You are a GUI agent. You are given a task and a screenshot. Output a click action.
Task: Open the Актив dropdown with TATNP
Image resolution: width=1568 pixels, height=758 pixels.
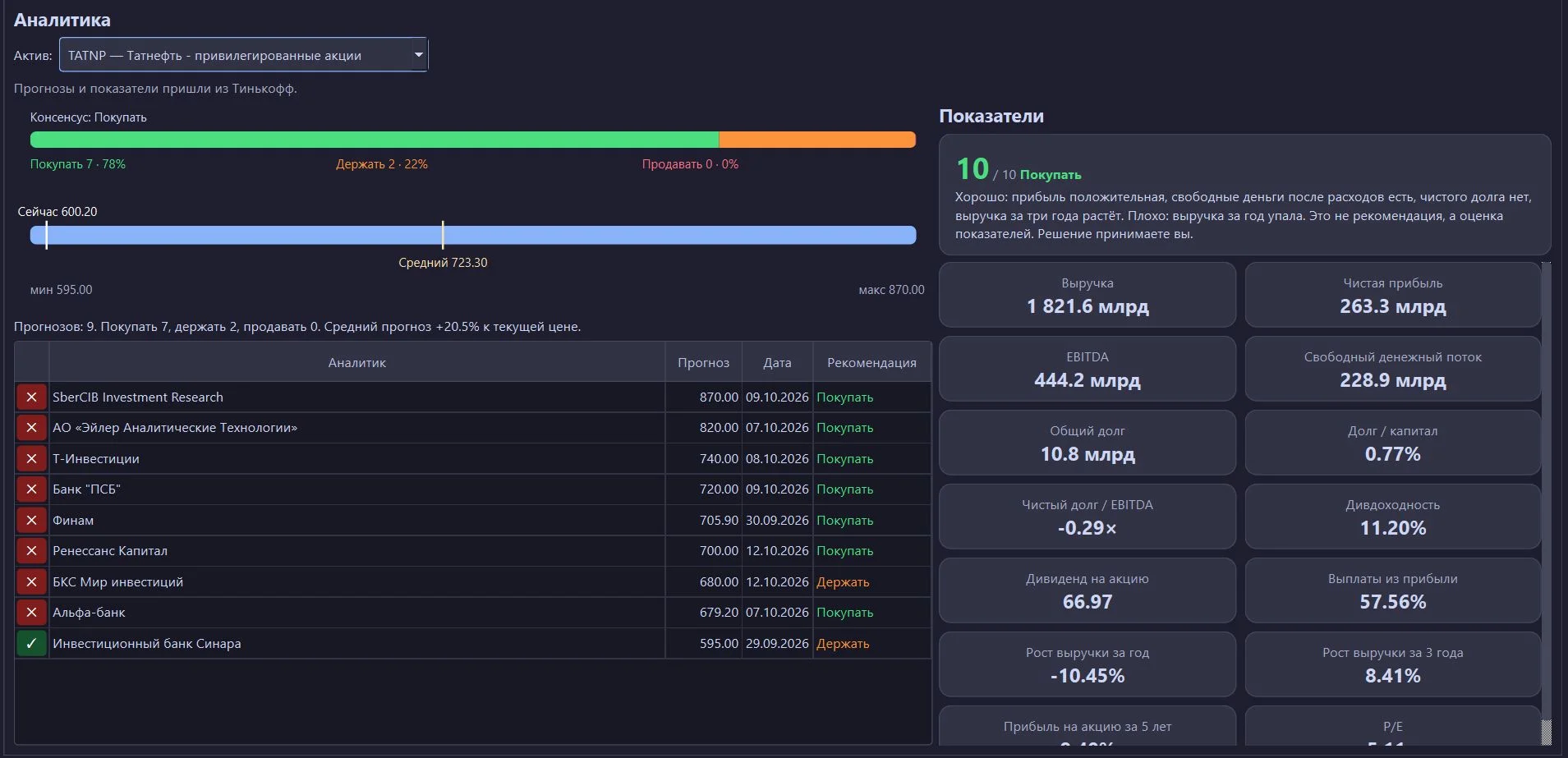point(243,55)
